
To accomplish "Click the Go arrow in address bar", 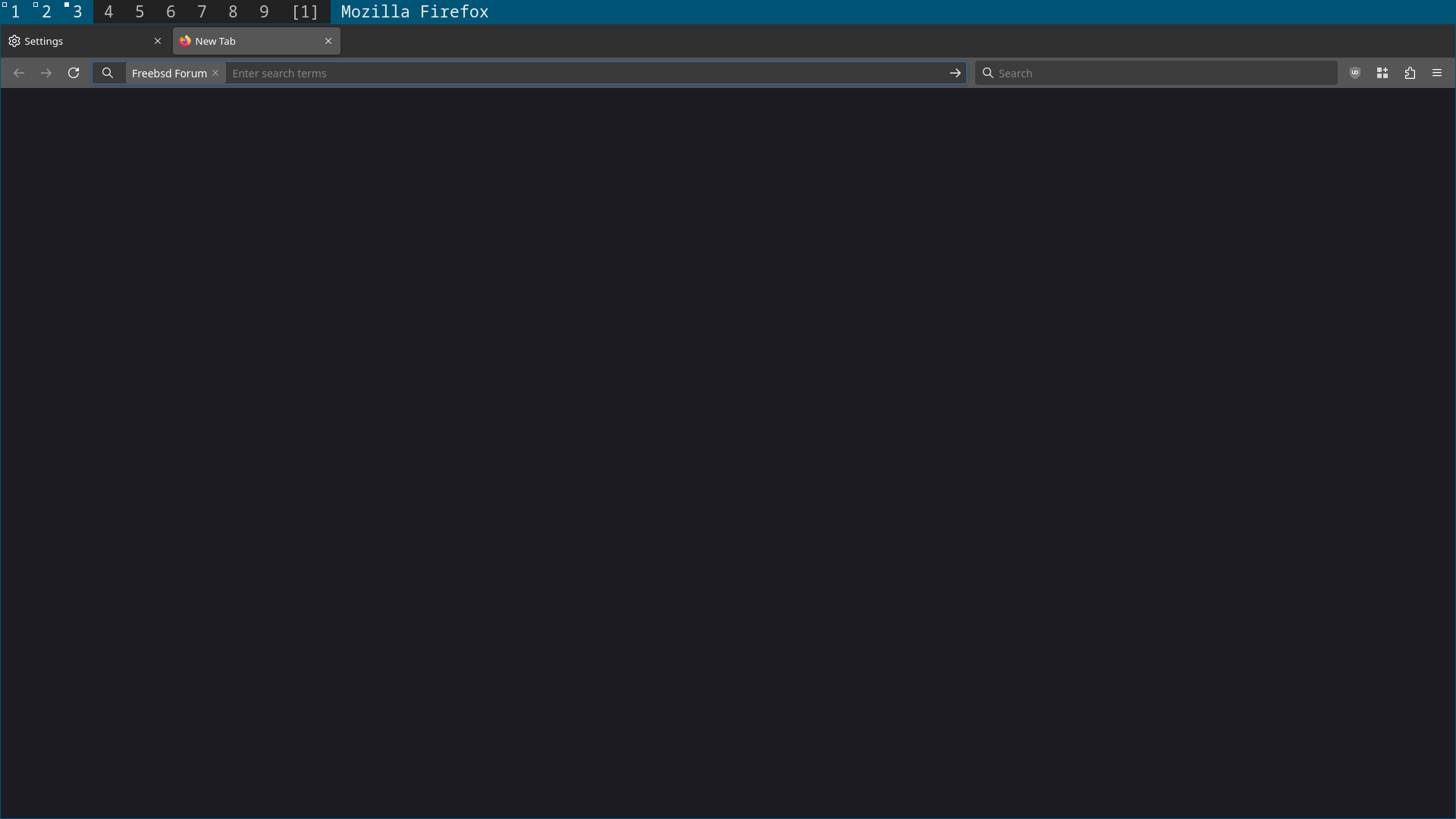I will 955,73.
